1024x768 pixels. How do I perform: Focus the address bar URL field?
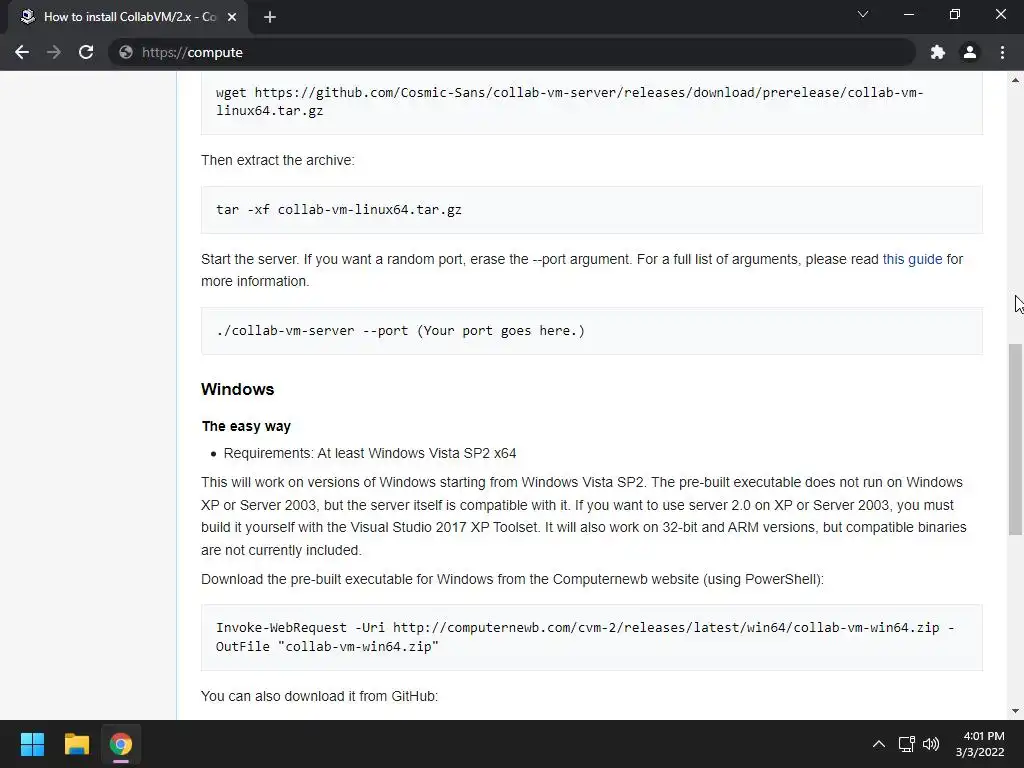click(x=512, y=52)
